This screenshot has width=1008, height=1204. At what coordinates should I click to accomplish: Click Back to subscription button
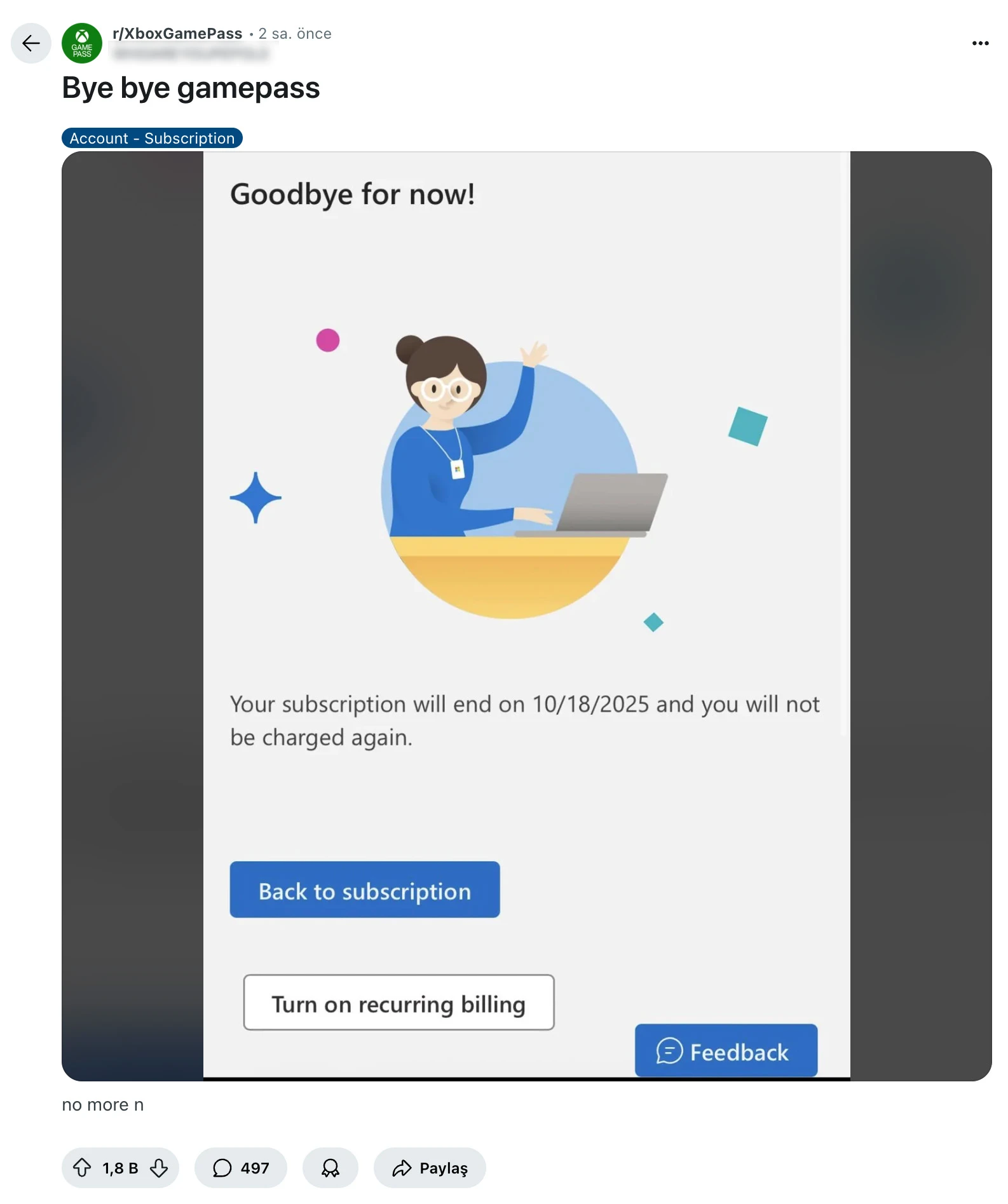pos(365,889)
